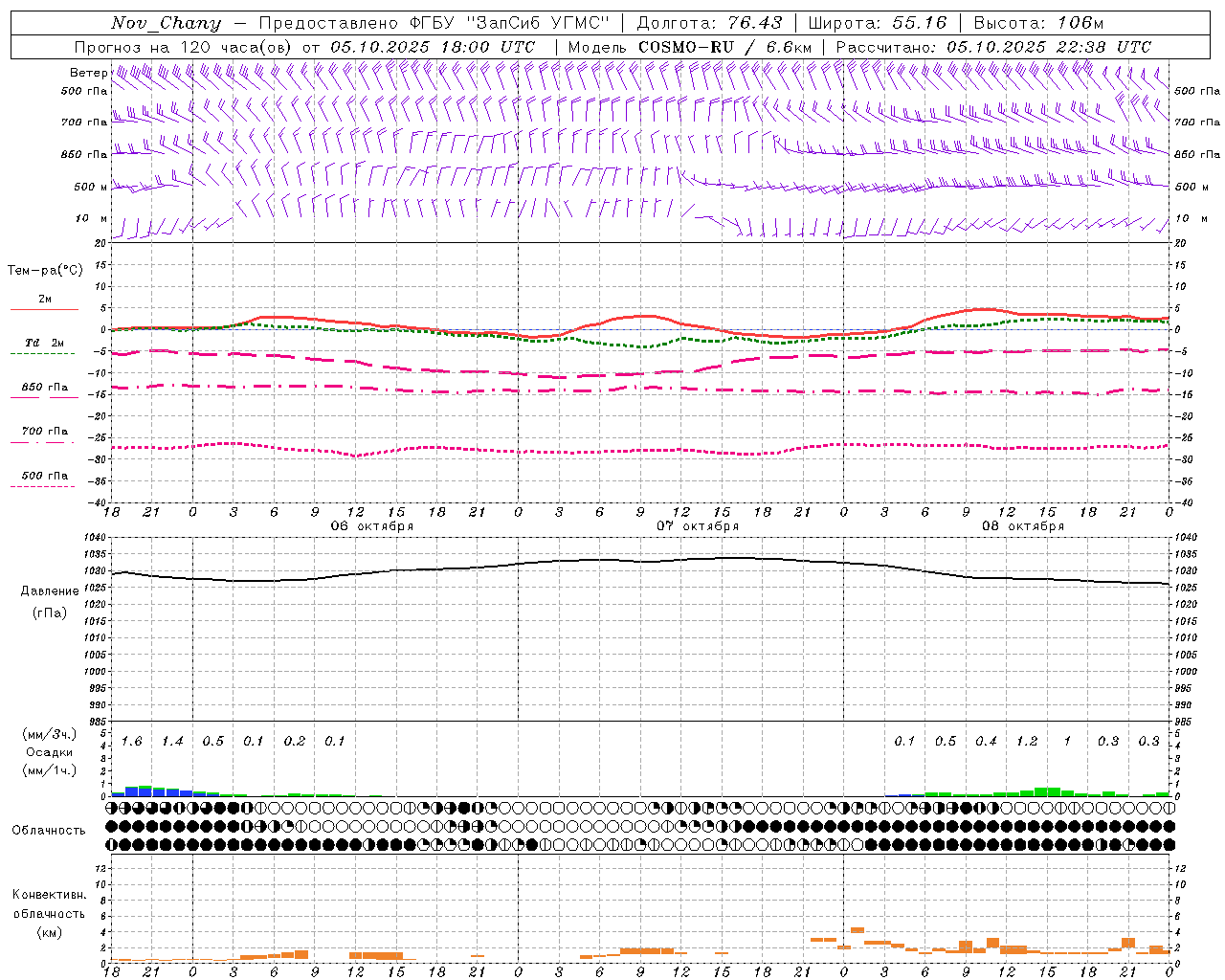Click the 'Конвективн.' convective cloud label
The width and height of the screenshot is (1225, 980).
(49, 895)
